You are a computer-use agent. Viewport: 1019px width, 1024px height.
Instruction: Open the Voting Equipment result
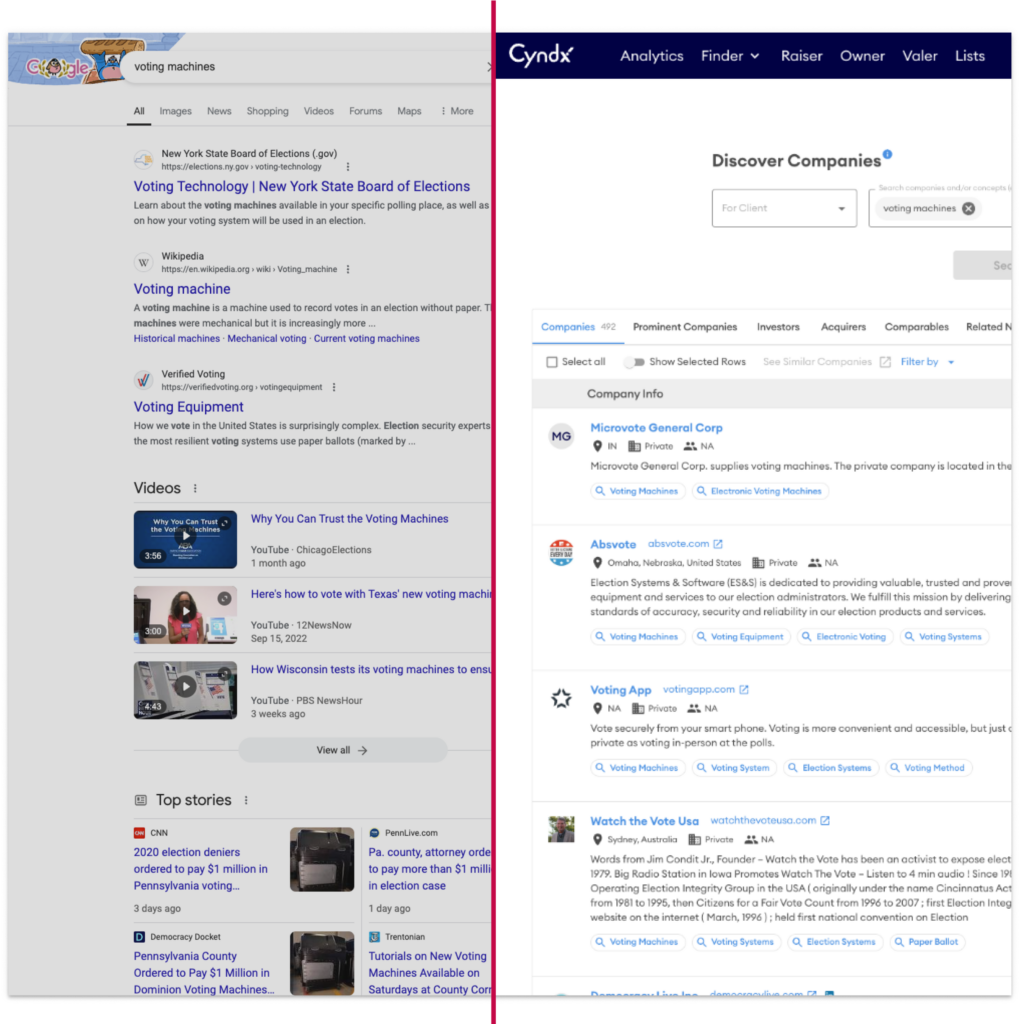pos(188,407)
